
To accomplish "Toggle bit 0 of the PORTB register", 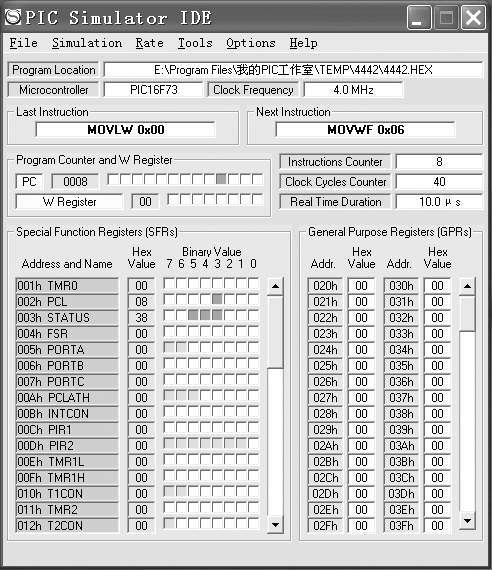I will point(253,363).
